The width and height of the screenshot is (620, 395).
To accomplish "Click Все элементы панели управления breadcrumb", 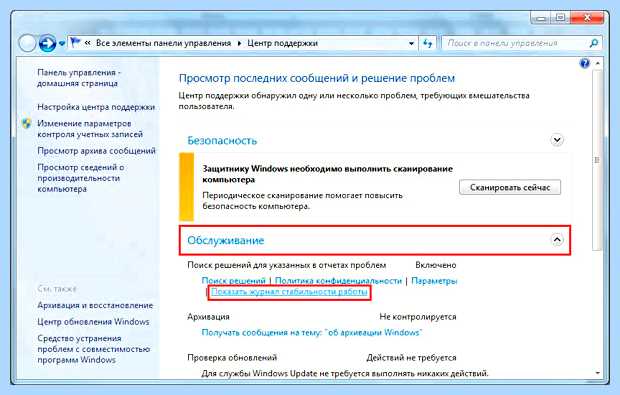I will (163, 43).
